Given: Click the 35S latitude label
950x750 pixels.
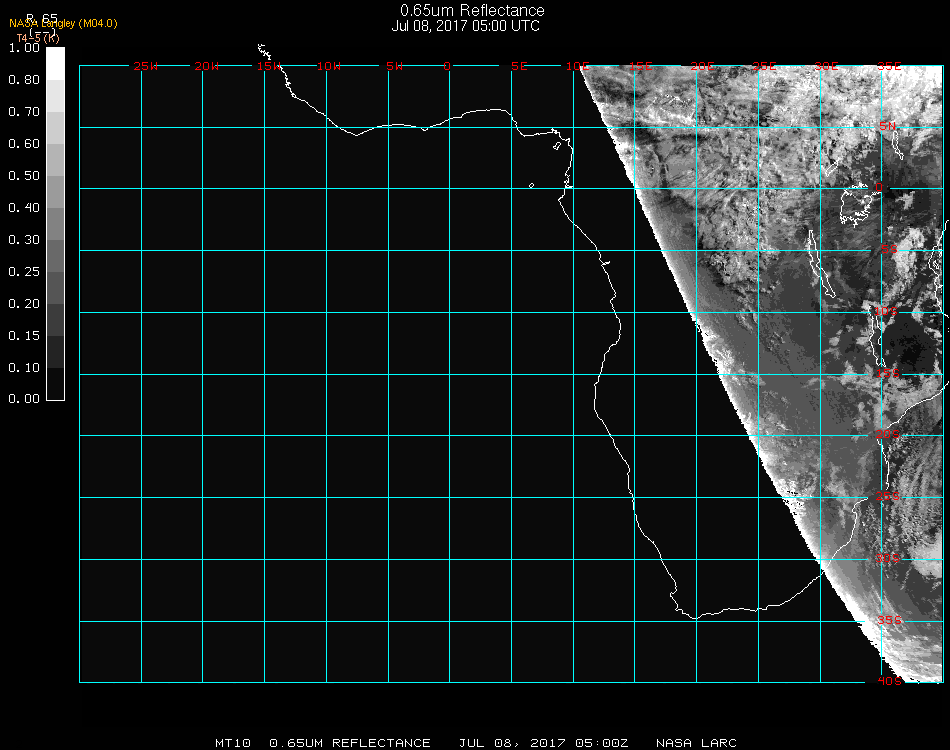Looking at the screenshot, I should click(889, 620).
